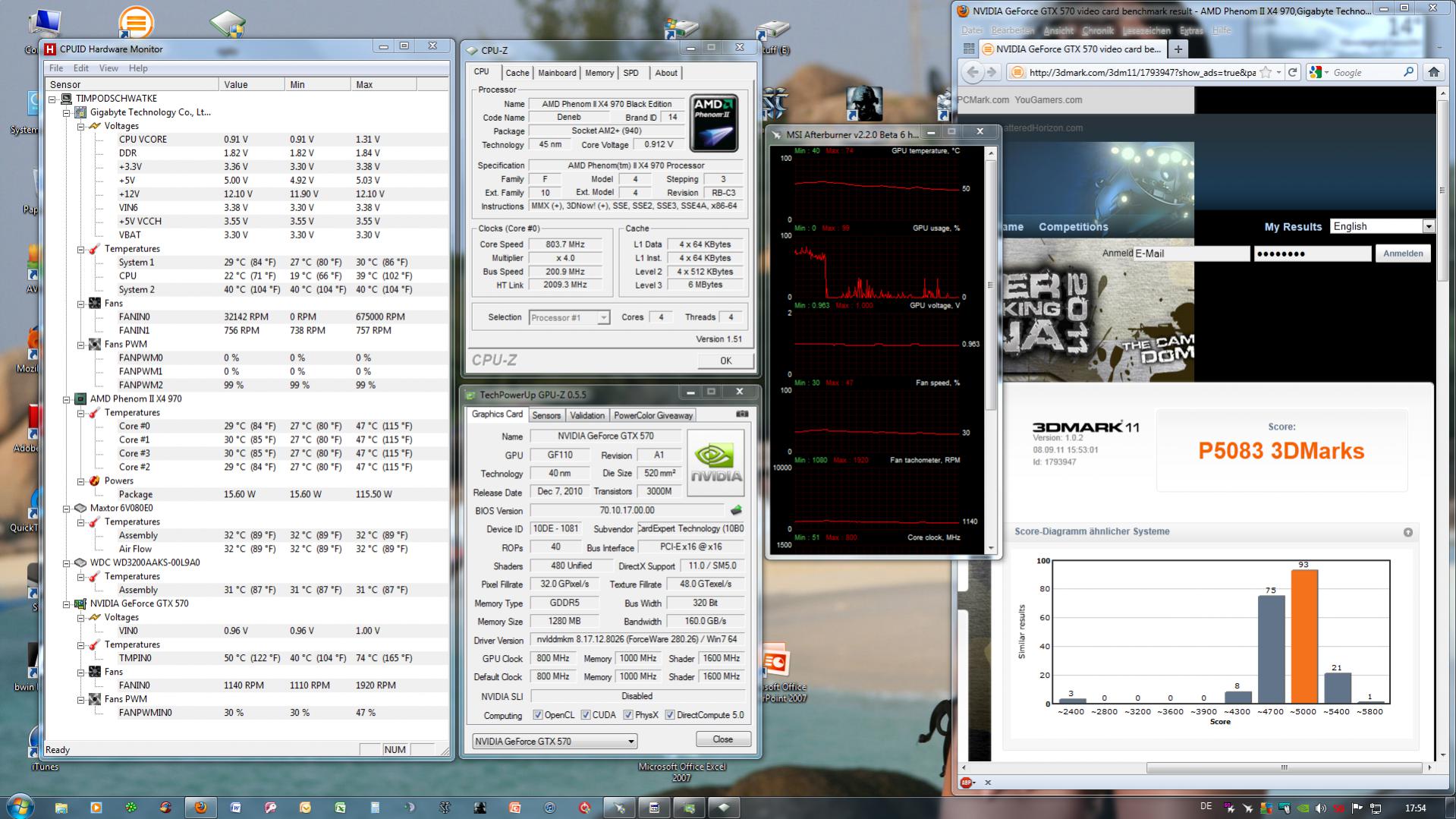Screen dimensions: 1456x819
Task: Launch Windows Media Player from taskbar
Action: click(x=96, y=808)
